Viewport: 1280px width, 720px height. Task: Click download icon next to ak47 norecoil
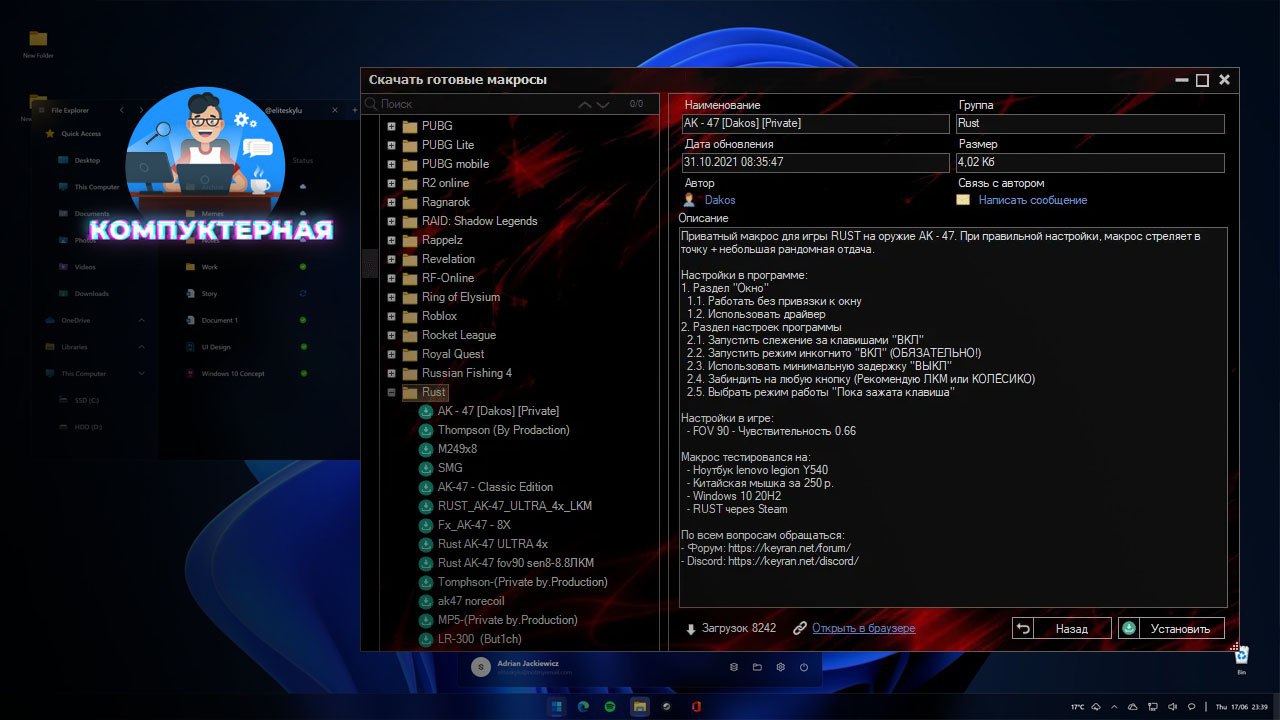(426, 601)
